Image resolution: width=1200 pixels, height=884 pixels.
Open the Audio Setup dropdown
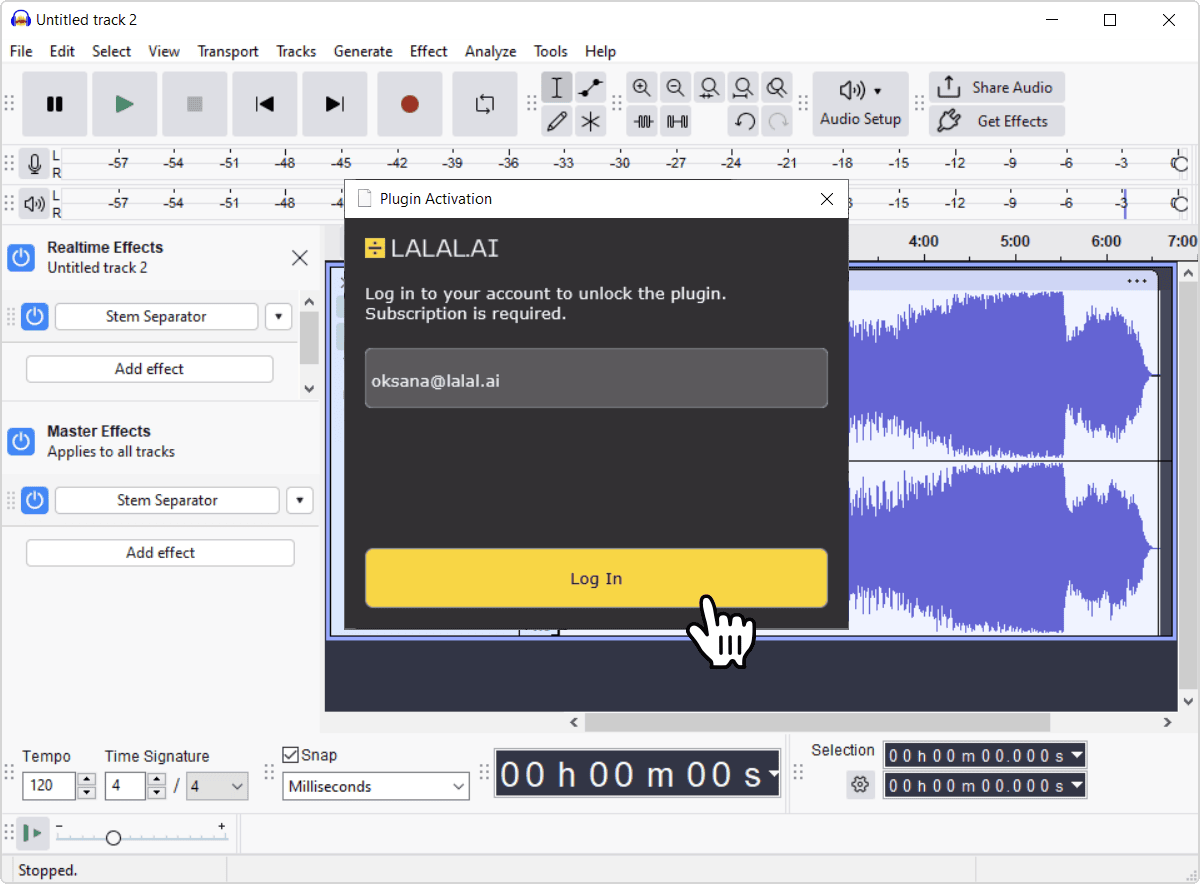(x=860, y=104)
